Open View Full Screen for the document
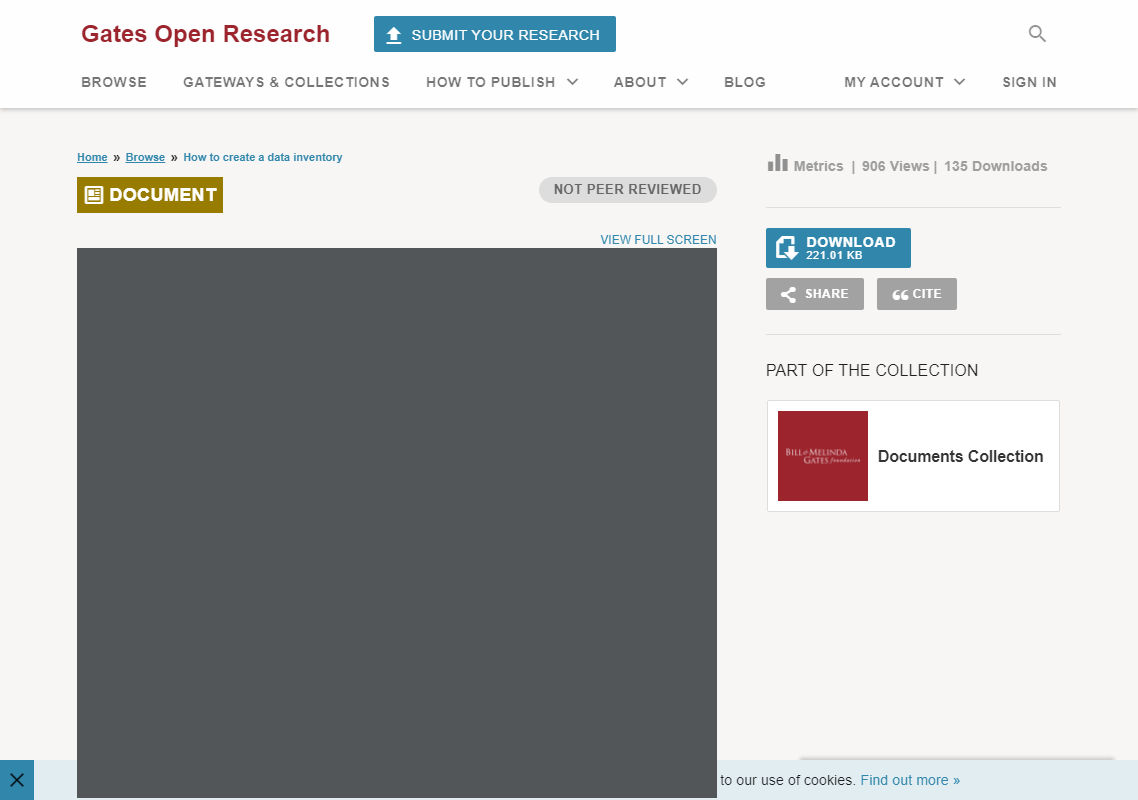 (x=658, y=239)
